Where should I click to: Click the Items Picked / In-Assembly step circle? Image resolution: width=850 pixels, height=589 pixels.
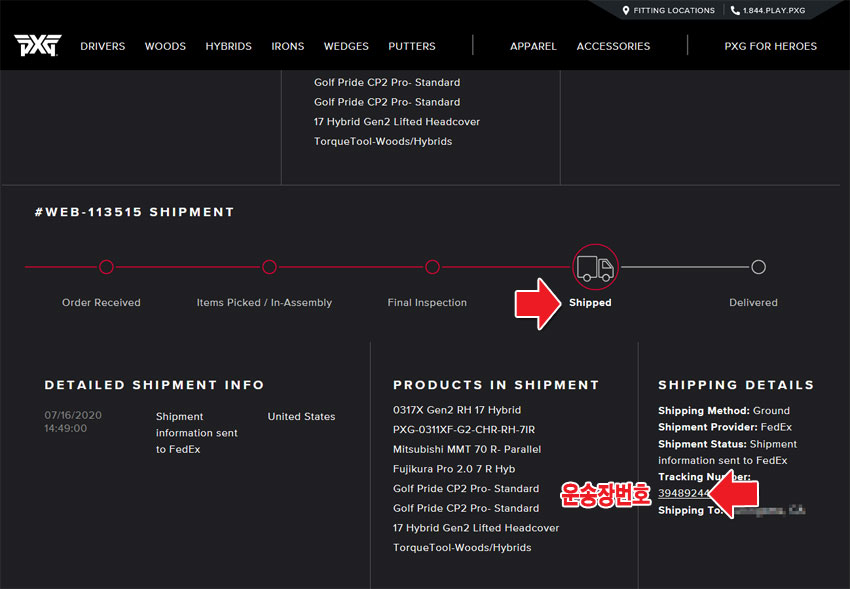click(x=269, y=267)
